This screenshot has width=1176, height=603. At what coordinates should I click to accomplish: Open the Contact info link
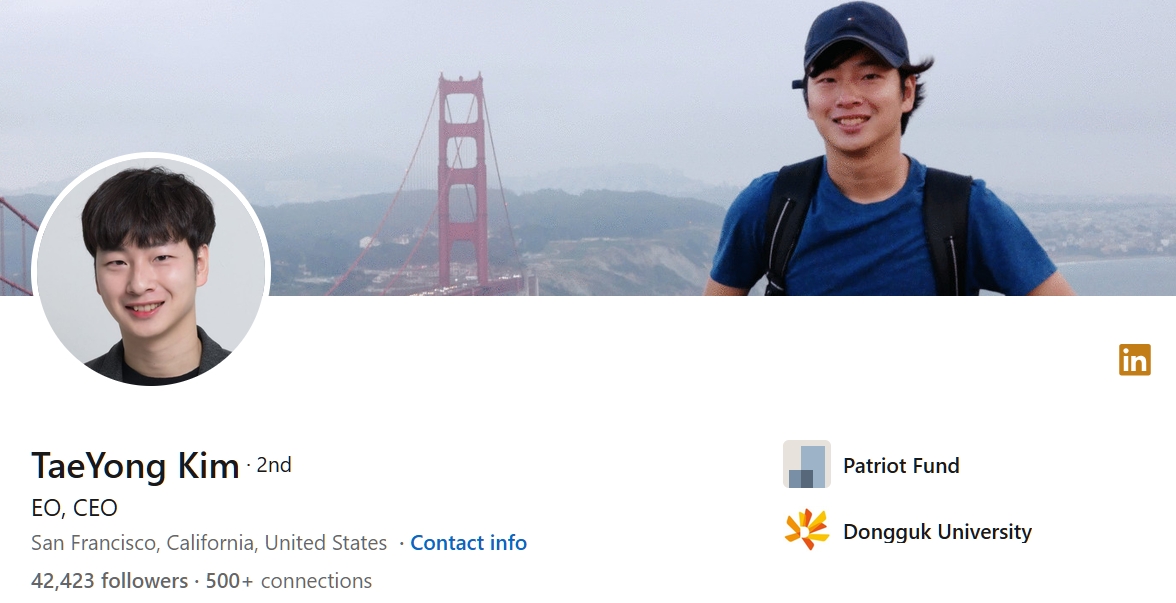click(468, 542)
